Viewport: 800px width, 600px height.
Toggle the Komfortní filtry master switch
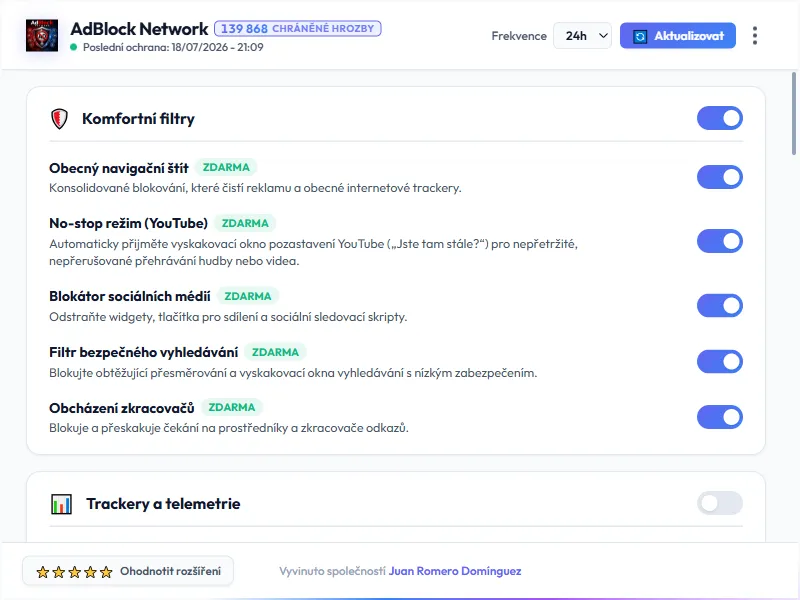720,118
